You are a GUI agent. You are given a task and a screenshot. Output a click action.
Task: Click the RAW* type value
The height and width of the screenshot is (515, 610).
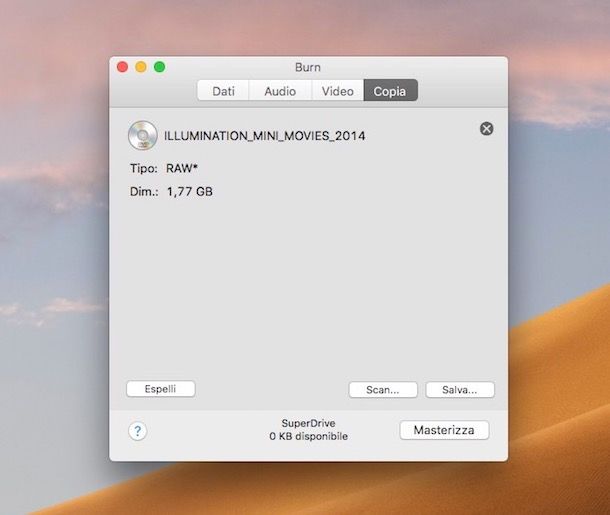182,168
